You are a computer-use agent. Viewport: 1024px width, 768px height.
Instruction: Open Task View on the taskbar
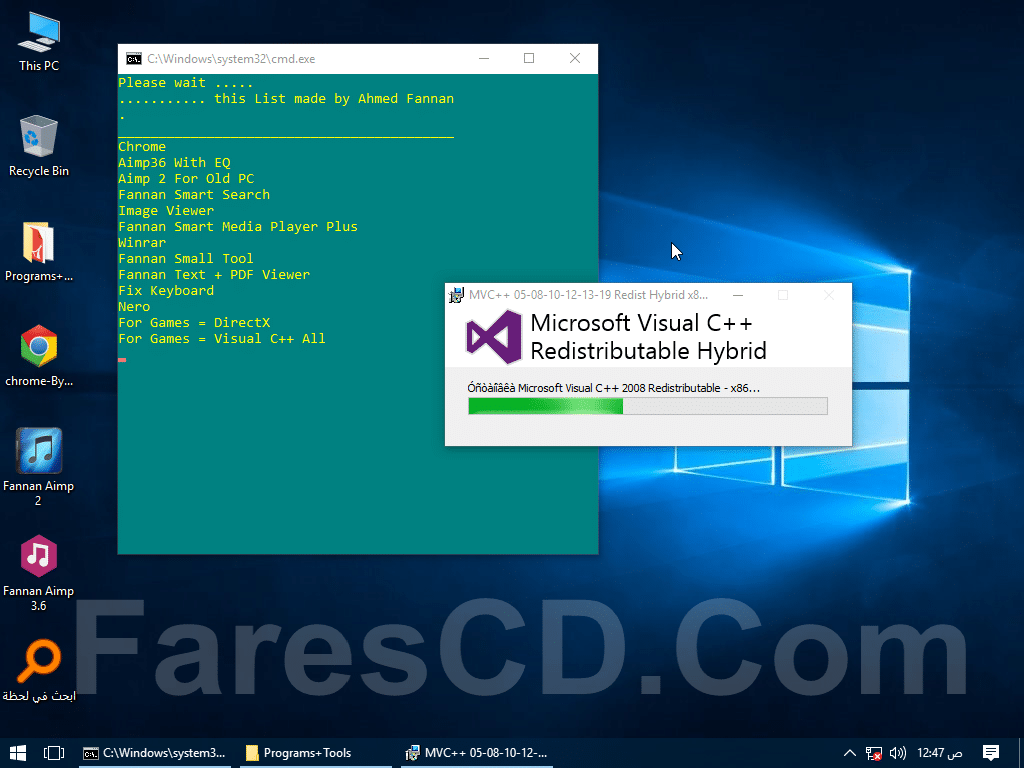[54, 753]
